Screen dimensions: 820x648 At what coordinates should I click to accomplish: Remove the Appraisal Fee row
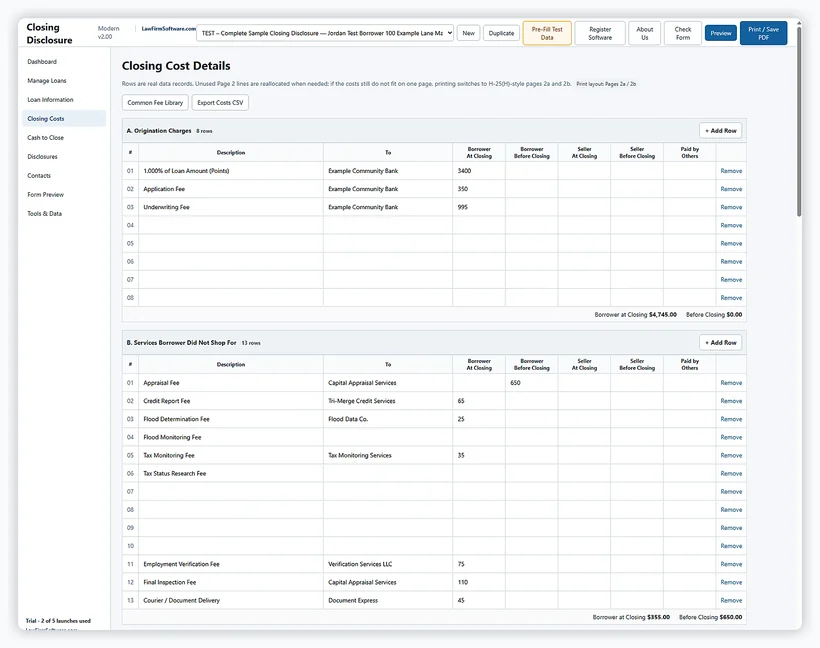click(x=731, y=383)
